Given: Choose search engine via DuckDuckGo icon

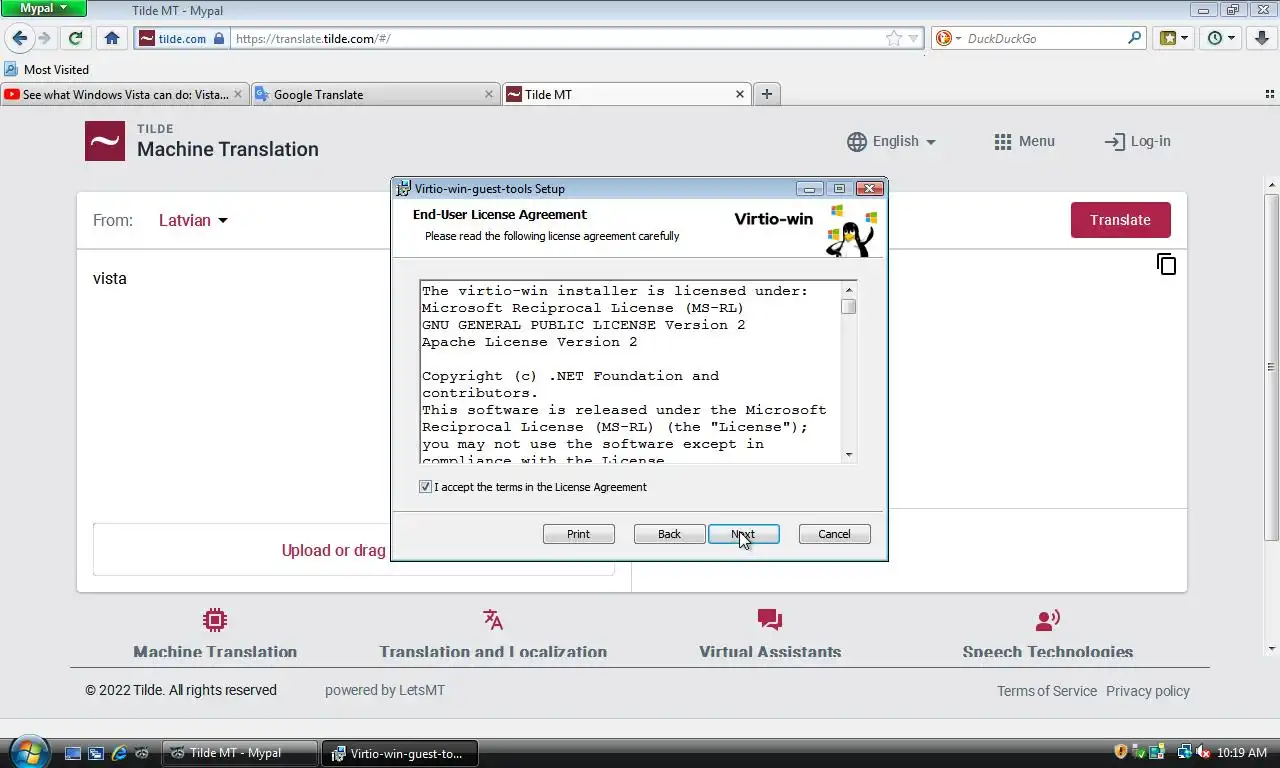Looking at the screenshot, I should 947,38.
